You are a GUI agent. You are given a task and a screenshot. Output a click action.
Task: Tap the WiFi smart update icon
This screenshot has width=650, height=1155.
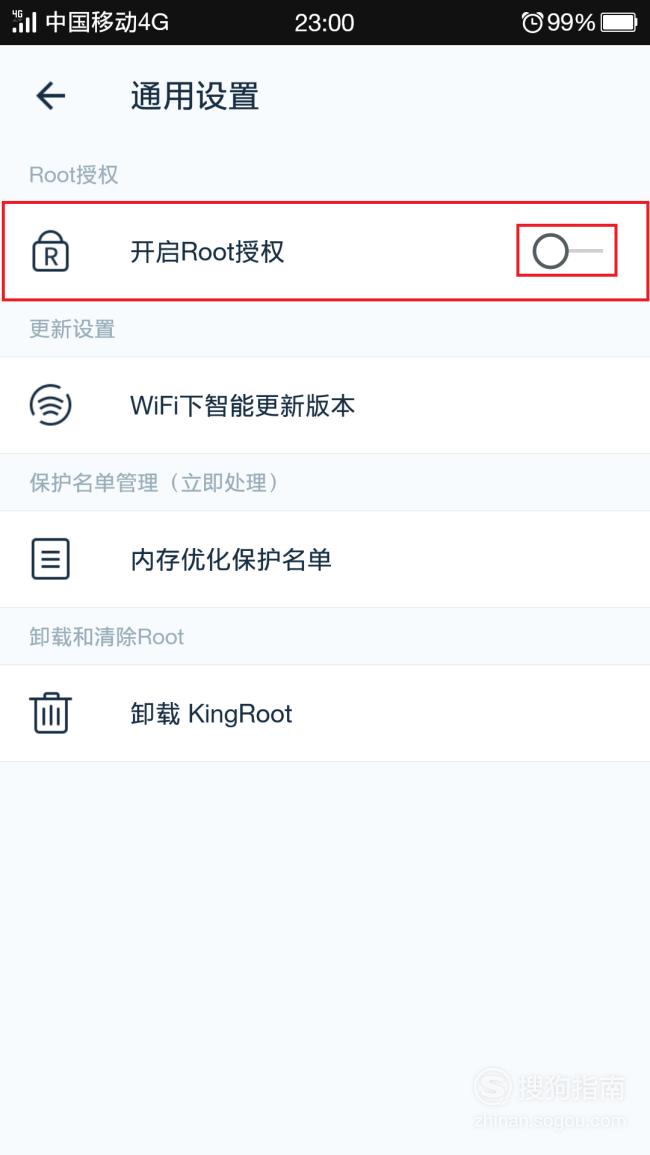(50, 404)
